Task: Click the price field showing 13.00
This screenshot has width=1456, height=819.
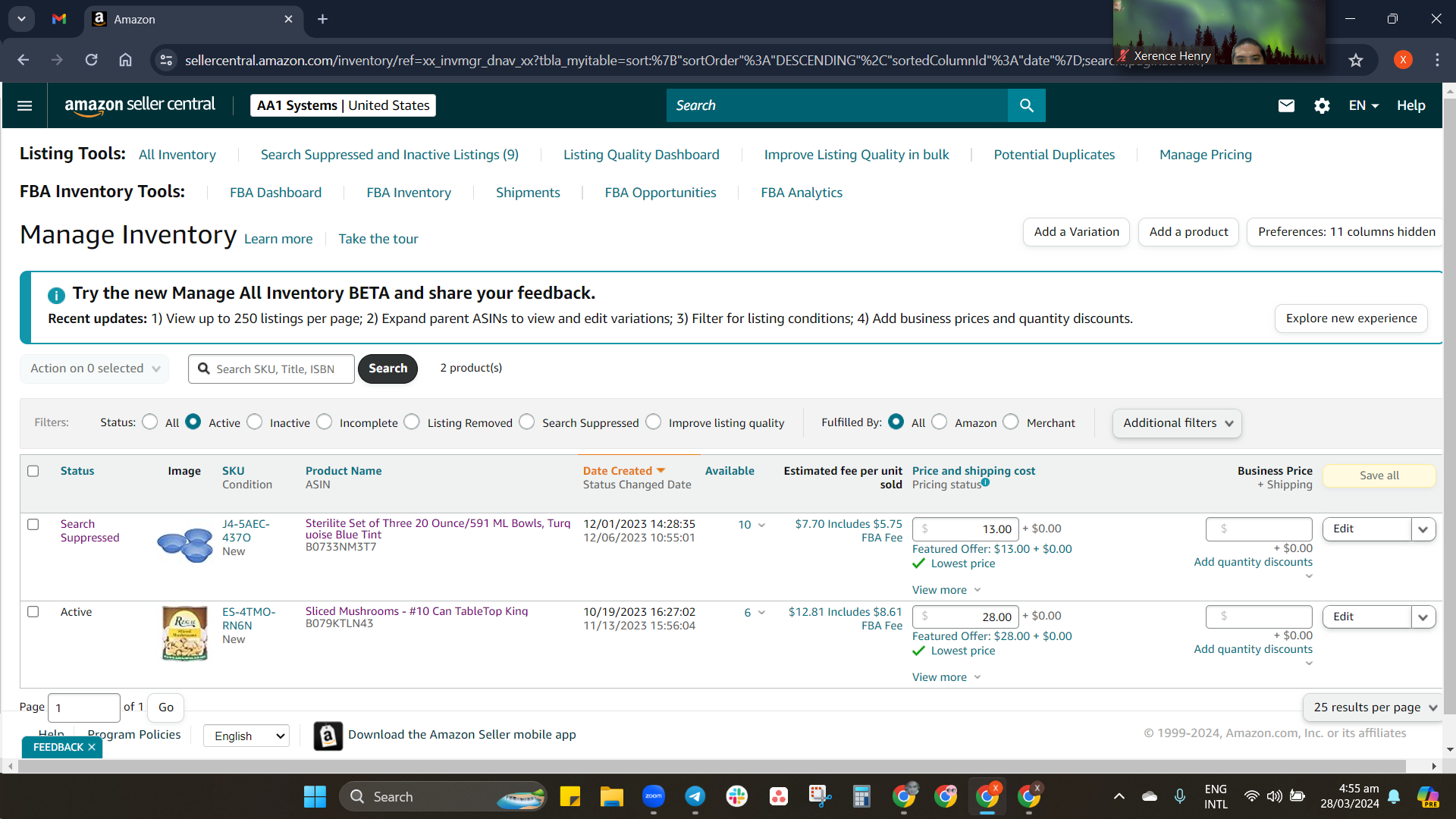Action: pyautogui.click(x=965, y=529)
